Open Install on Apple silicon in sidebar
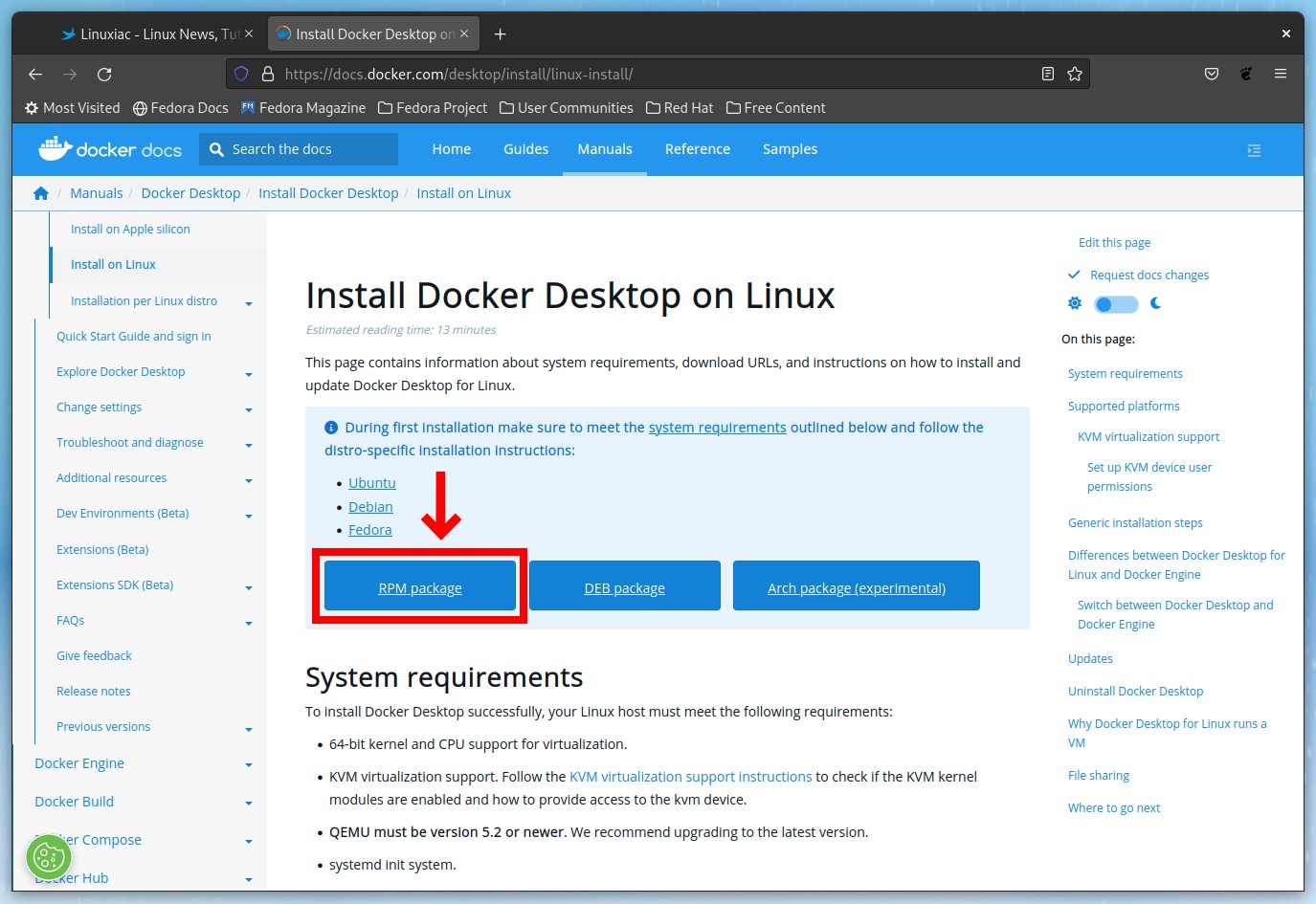This screenshot has width=1316, height=904. pos(130,230)
